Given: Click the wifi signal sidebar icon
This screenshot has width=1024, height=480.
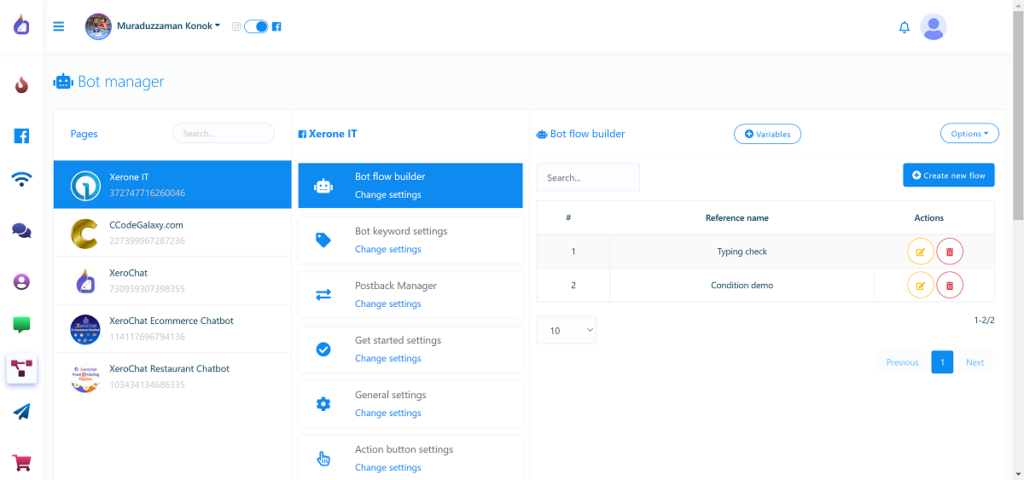Looking at the screenshot, I should [x=21, y=180].
